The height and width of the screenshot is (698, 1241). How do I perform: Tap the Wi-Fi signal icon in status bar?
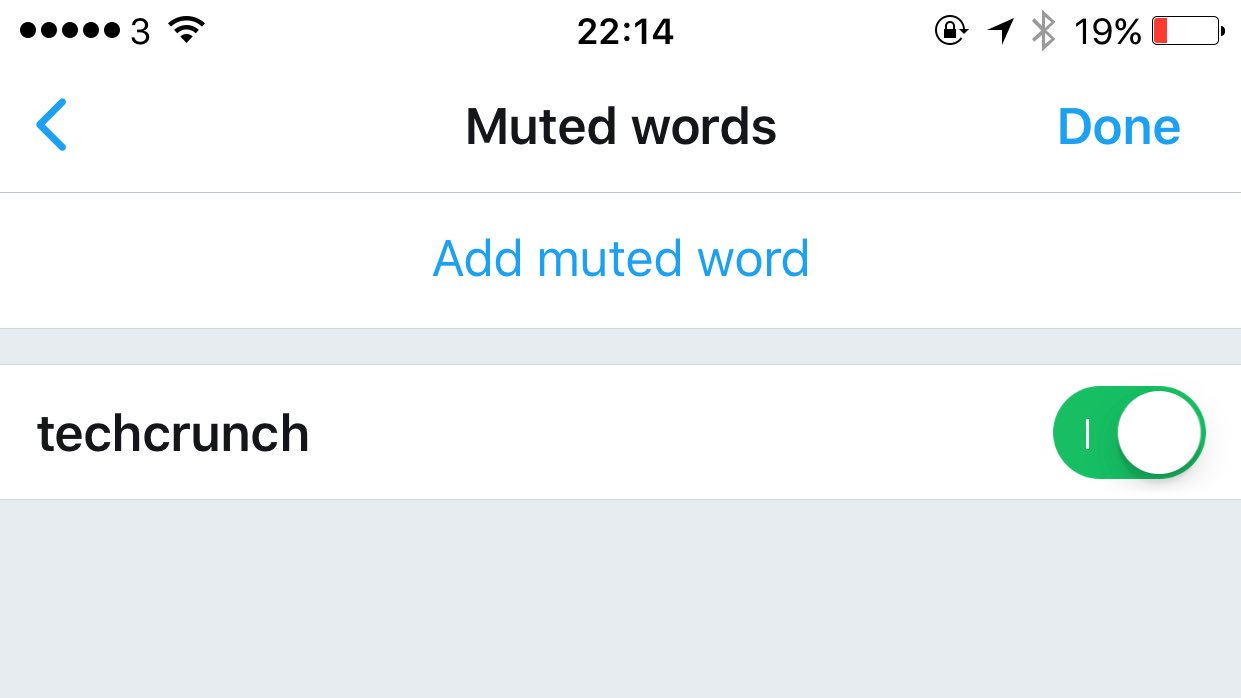pyautogui.click(x=186, y=31)
